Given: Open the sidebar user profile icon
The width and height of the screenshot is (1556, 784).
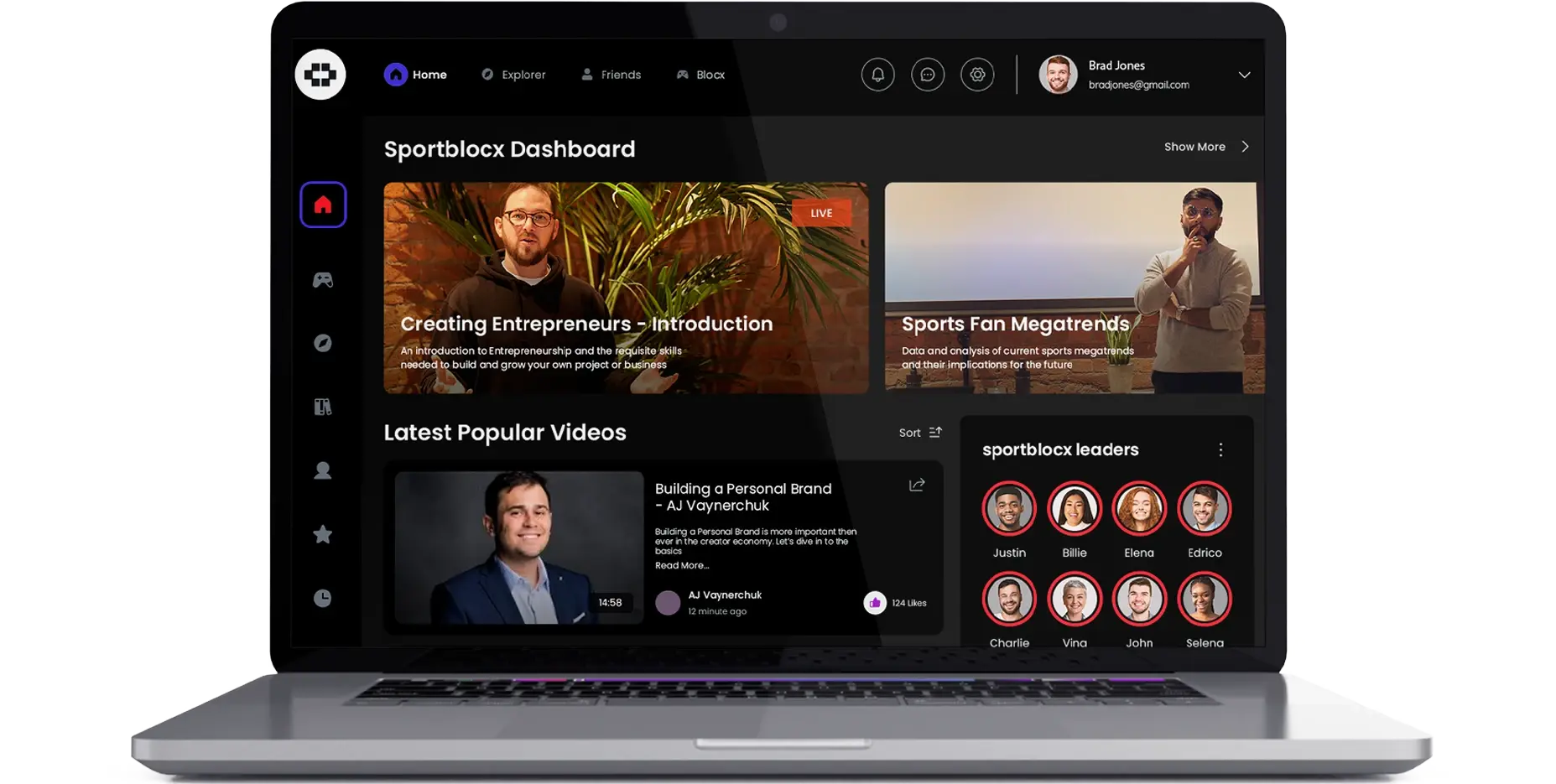Looking at the screenshot, I should [x=323, y=470].
